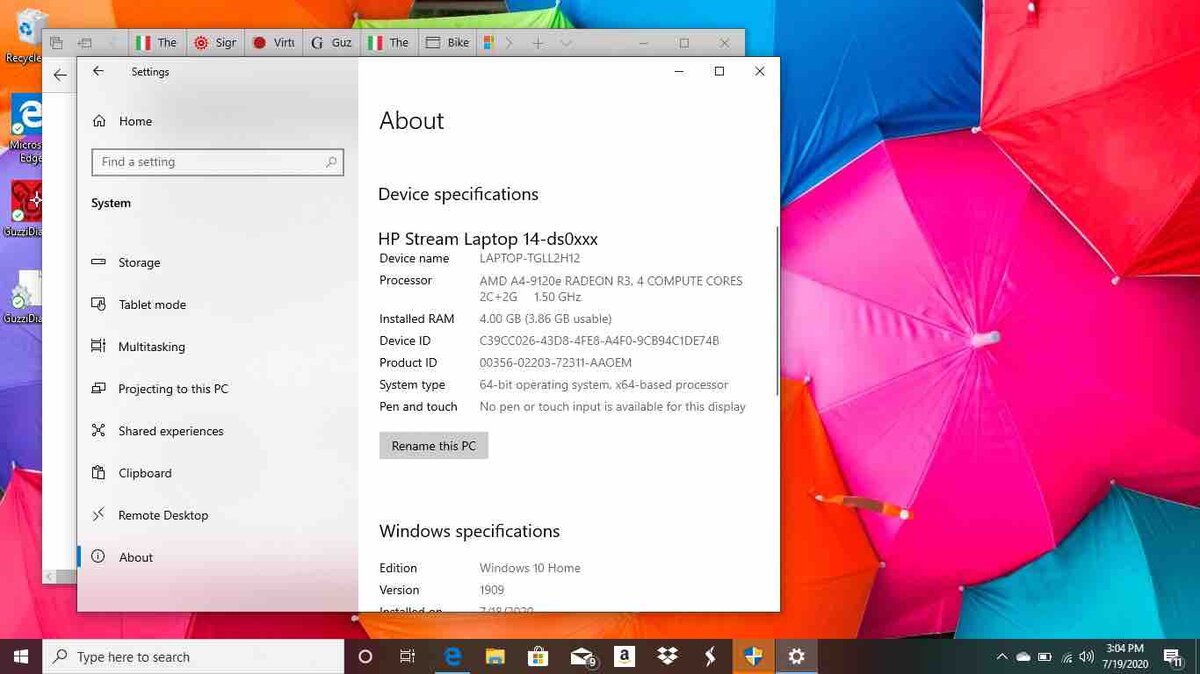Expand Edge tab preview dropdown chevron
Screen dimensions: 1200x674
[566, 43]
